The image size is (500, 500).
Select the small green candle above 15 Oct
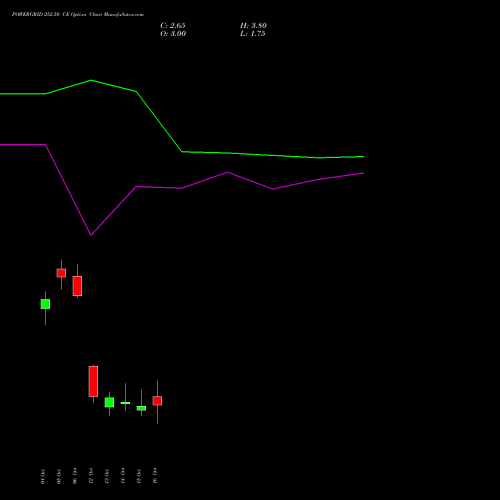(x=141, y=408)
